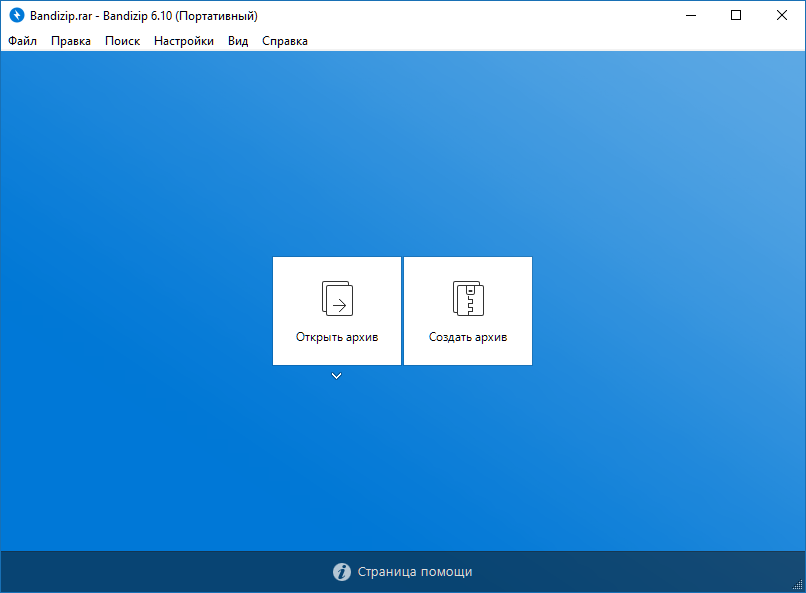Image resolution: width=806 pixels, height=593 pixels.
Task: Click the Bandizip logo in title bar
Action: click(17, 15)
